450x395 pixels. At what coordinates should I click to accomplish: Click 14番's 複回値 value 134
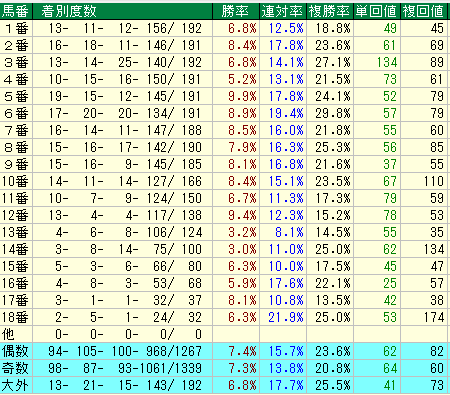434,249
